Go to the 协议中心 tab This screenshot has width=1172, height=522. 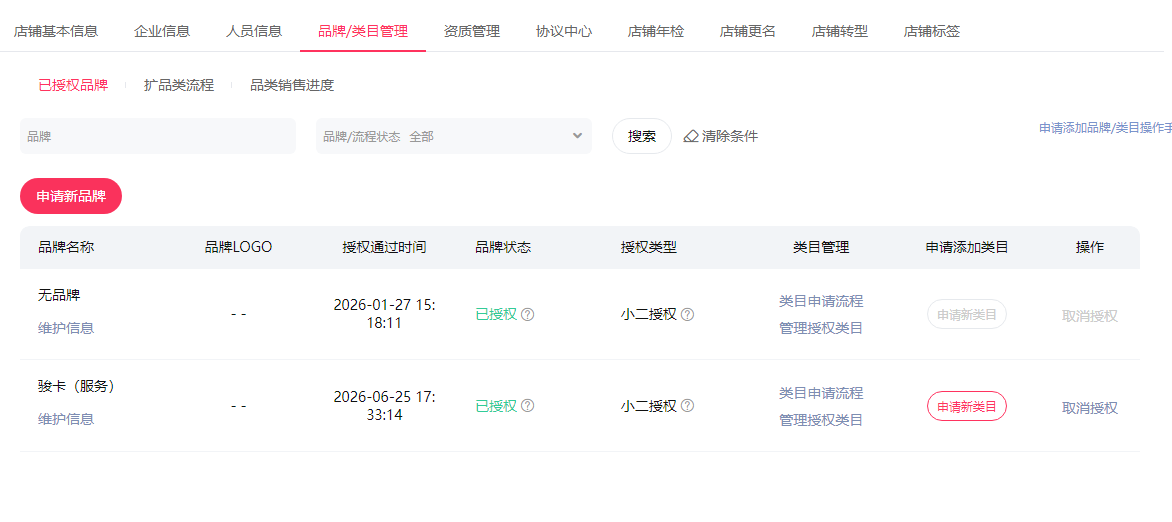pos(564,31)
